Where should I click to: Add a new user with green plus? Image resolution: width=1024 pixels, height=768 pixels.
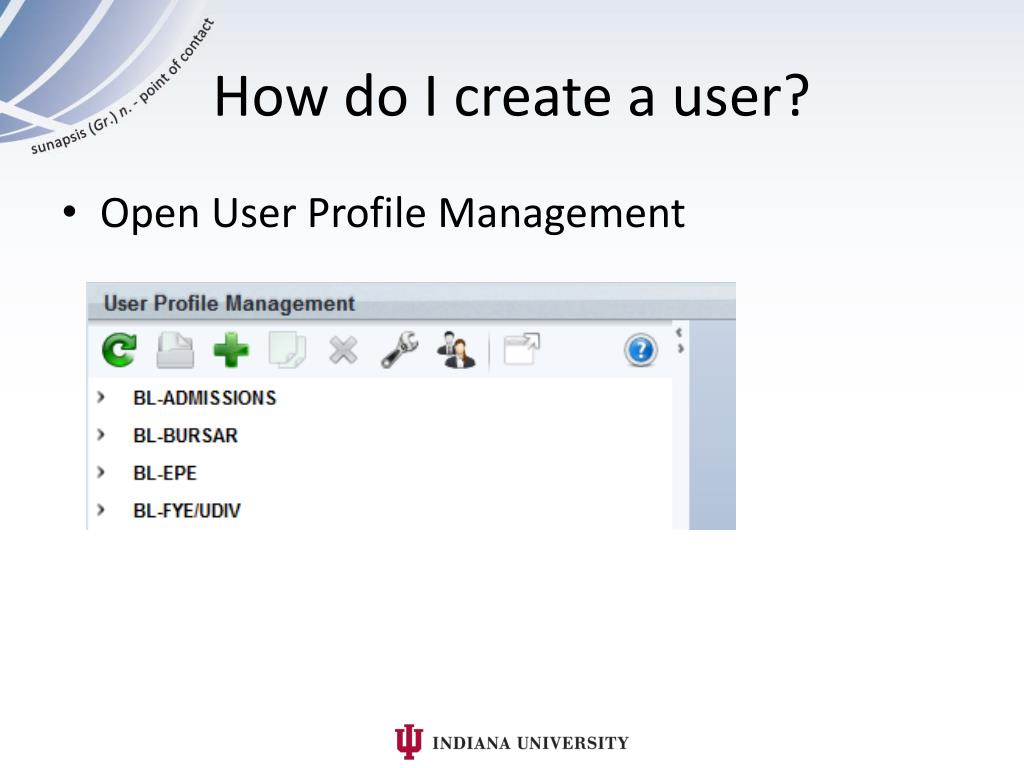click(231, 350)
